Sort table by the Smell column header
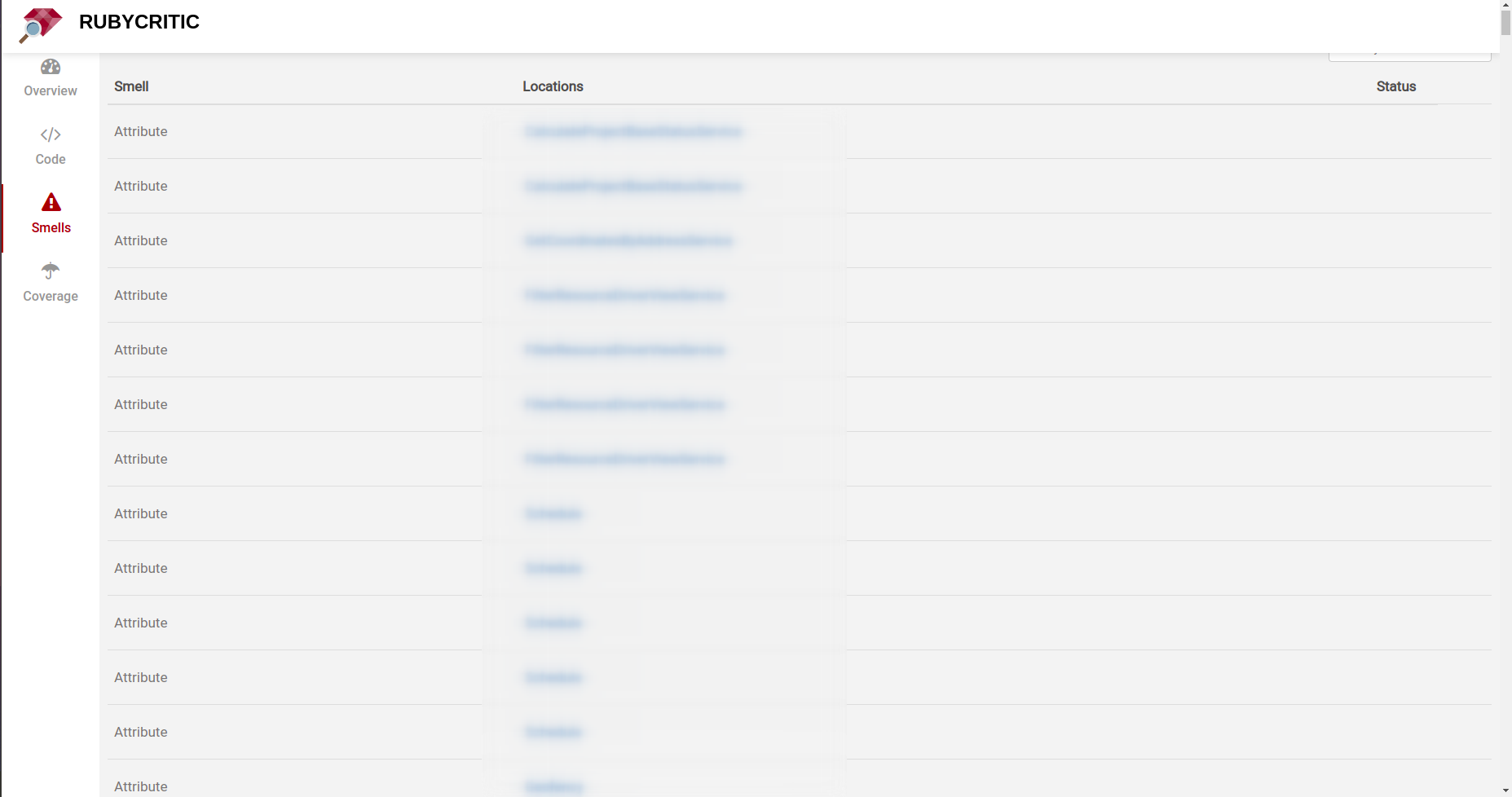Viewport: 1512px width, 797px height. pos(131,86)
